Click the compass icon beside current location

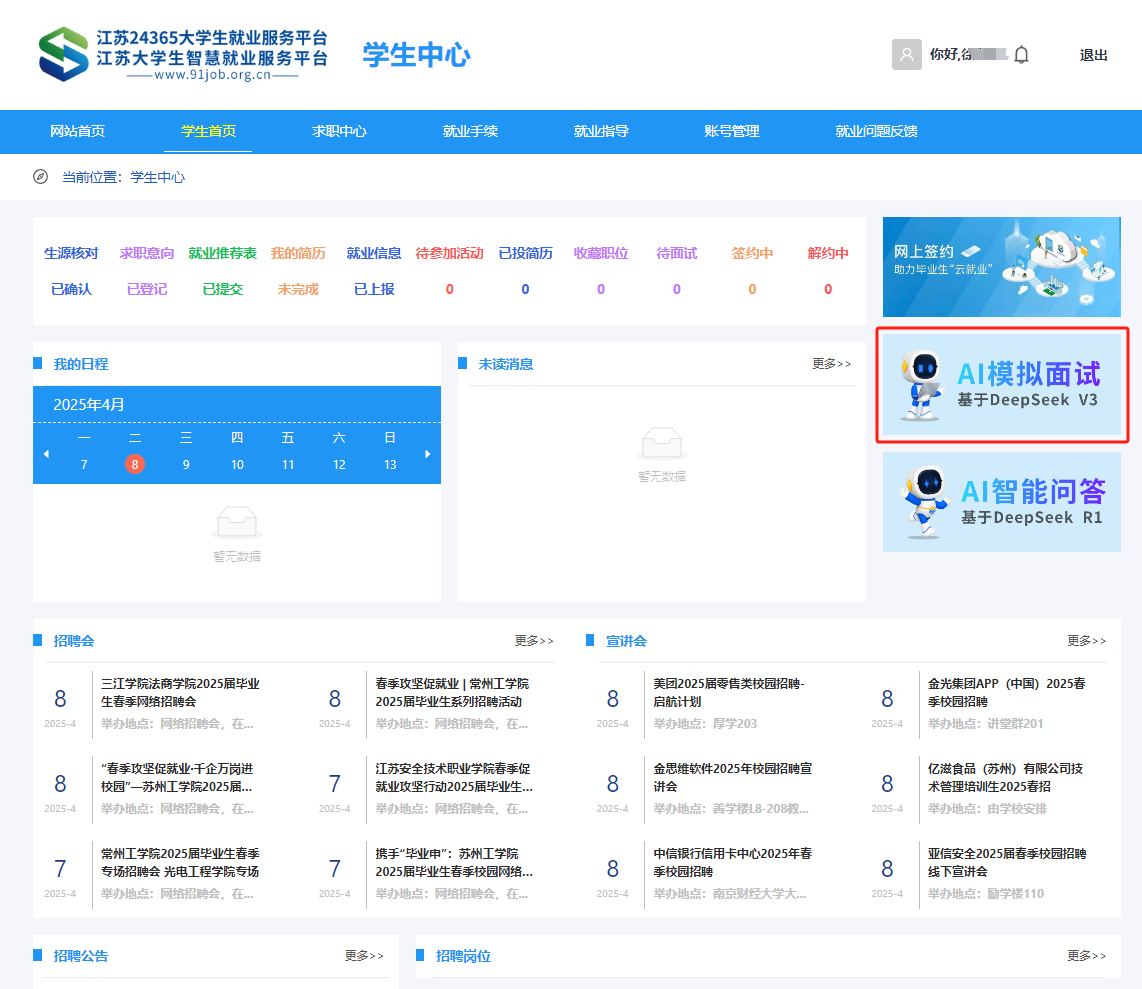coord(40,177)
